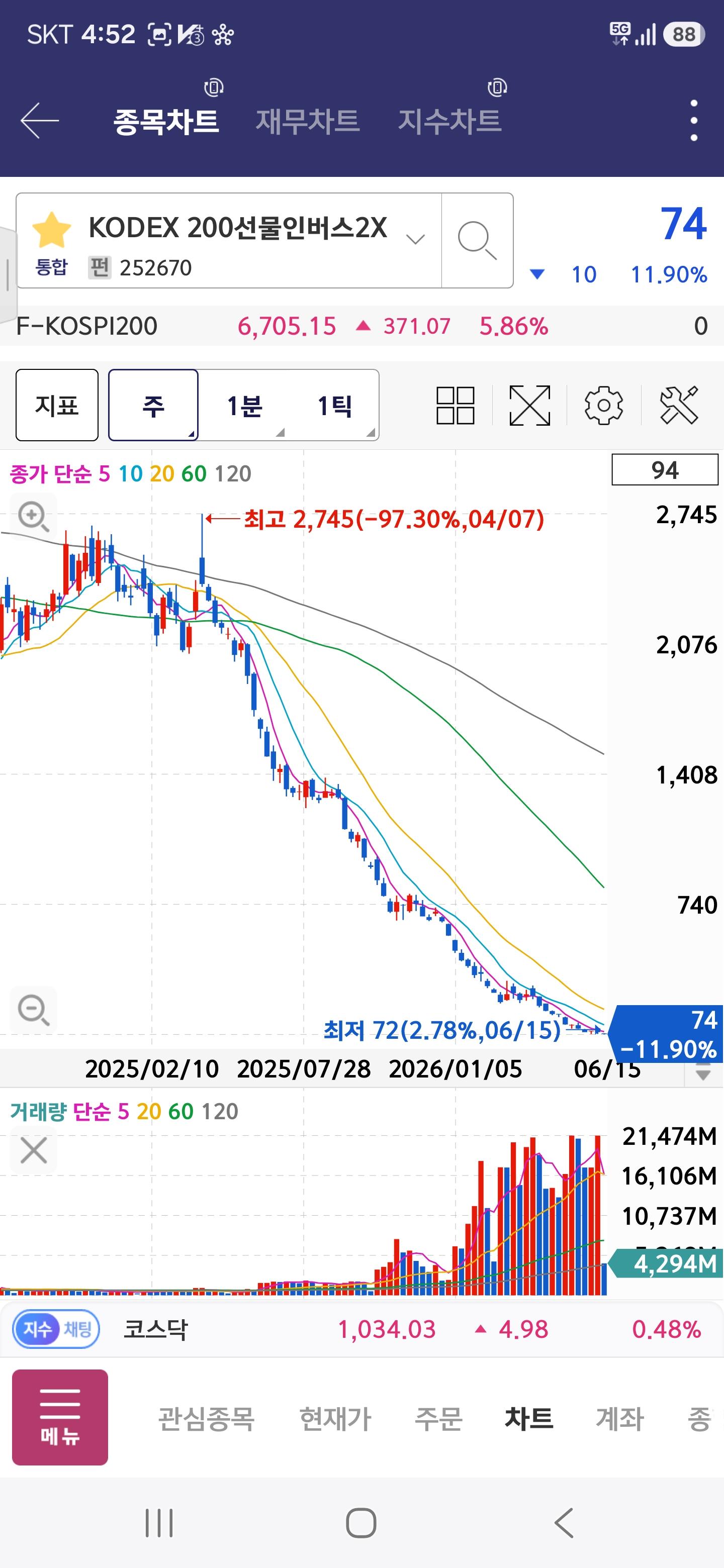The width and height of the screenshot is (724, 1568).
Task: Zoom out the chart with minus magnifier
Action: click(34, 1011)
